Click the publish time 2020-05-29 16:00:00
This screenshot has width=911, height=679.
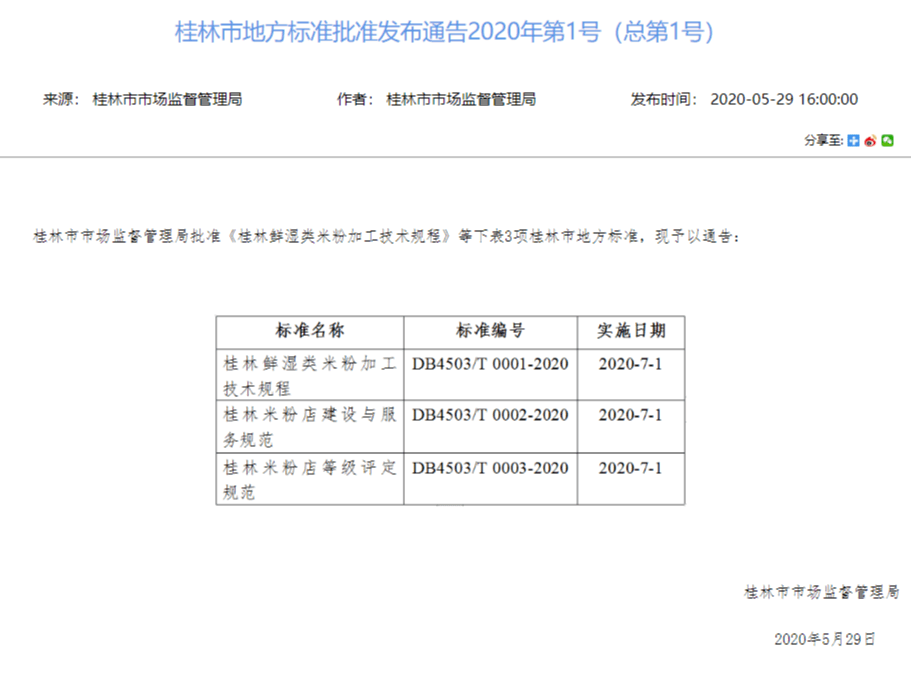pos(784,99)
